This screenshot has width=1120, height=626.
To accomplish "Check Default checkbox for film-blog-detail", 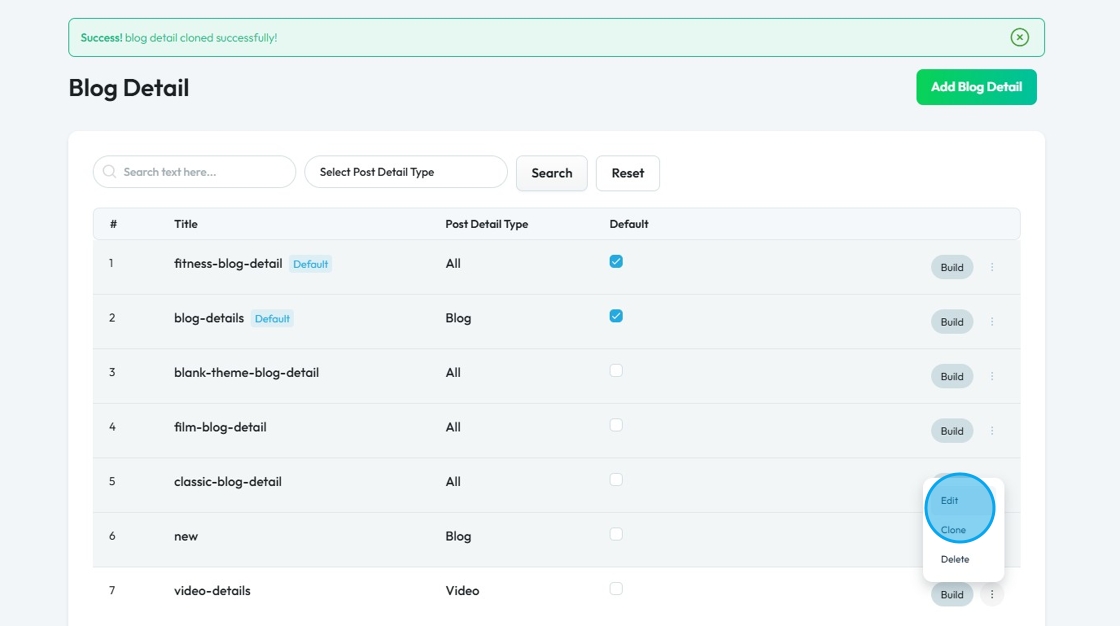I will [616, 425].
